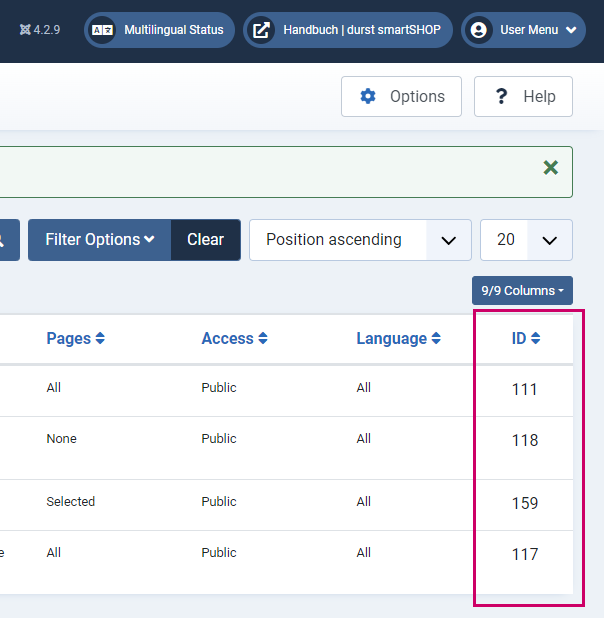Click the search magnifier button

coord(8,240)
